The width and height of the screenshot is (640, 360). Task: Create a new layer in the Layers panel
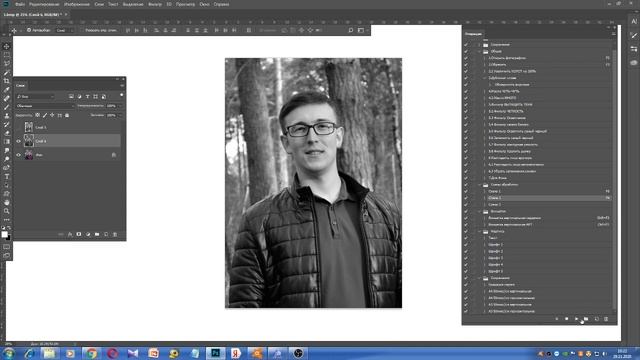(106, 234)
